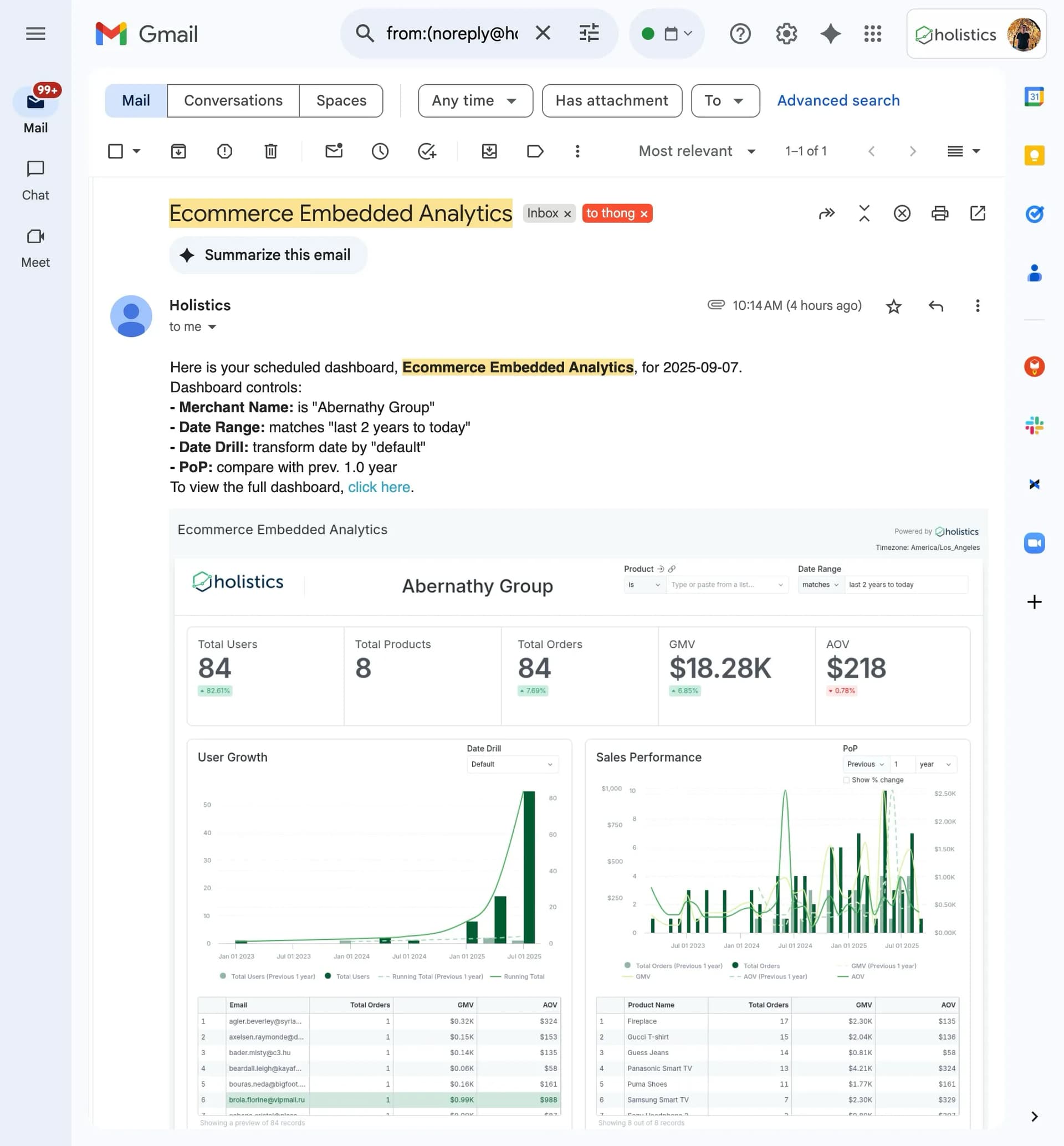This screenshot has height=1146, width=1064.
Task: Print the email using printer icon
Action: click(940, 214)
